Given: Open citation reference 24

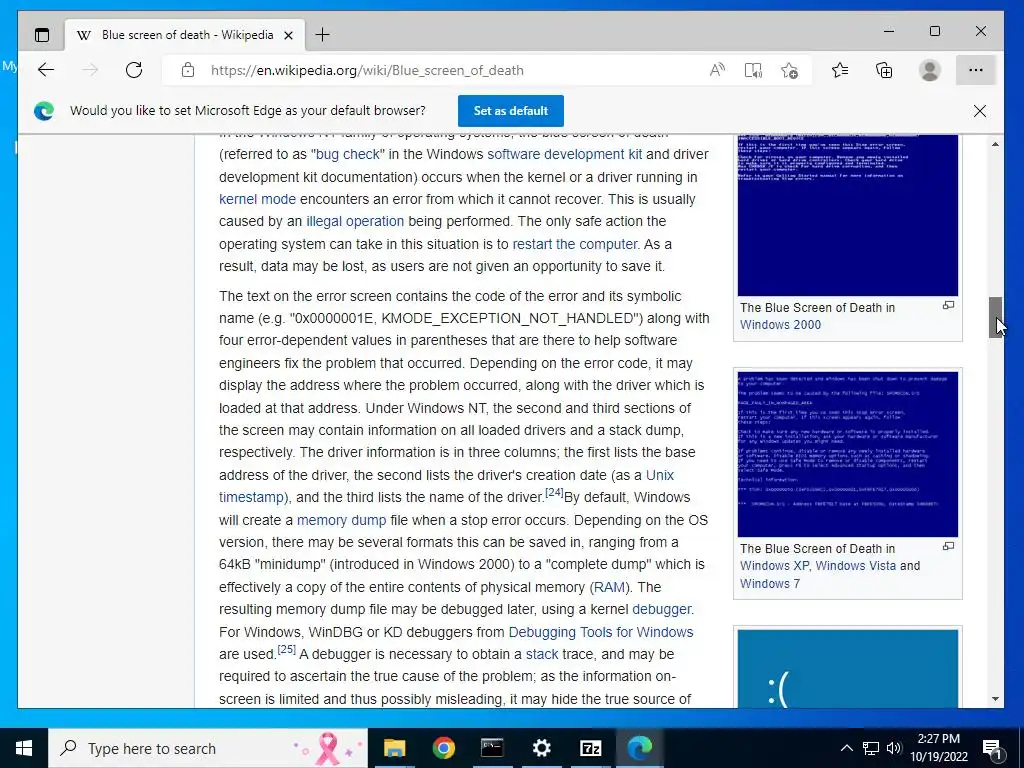Looking at the screenshot, I should pos(554,492).
